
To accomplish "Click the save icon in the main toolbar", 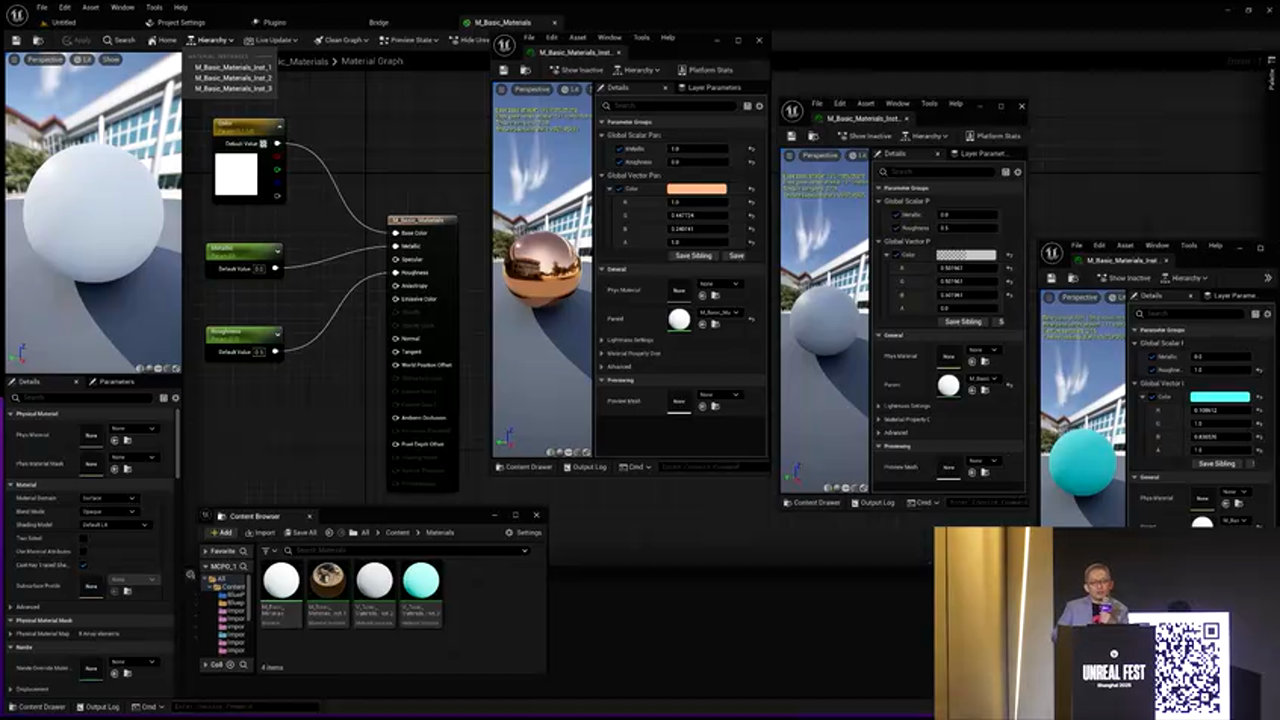I will [16, 40].
